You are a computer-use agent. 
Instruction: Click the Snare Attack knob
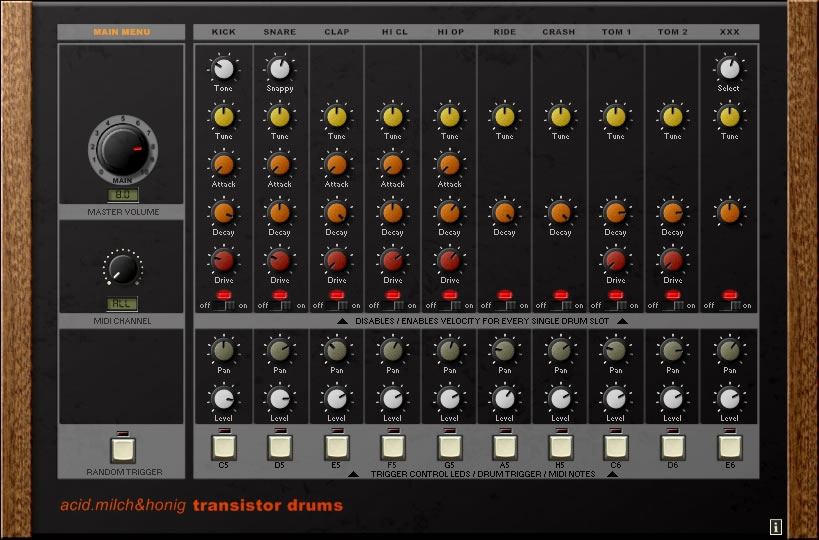coord(279,165)
